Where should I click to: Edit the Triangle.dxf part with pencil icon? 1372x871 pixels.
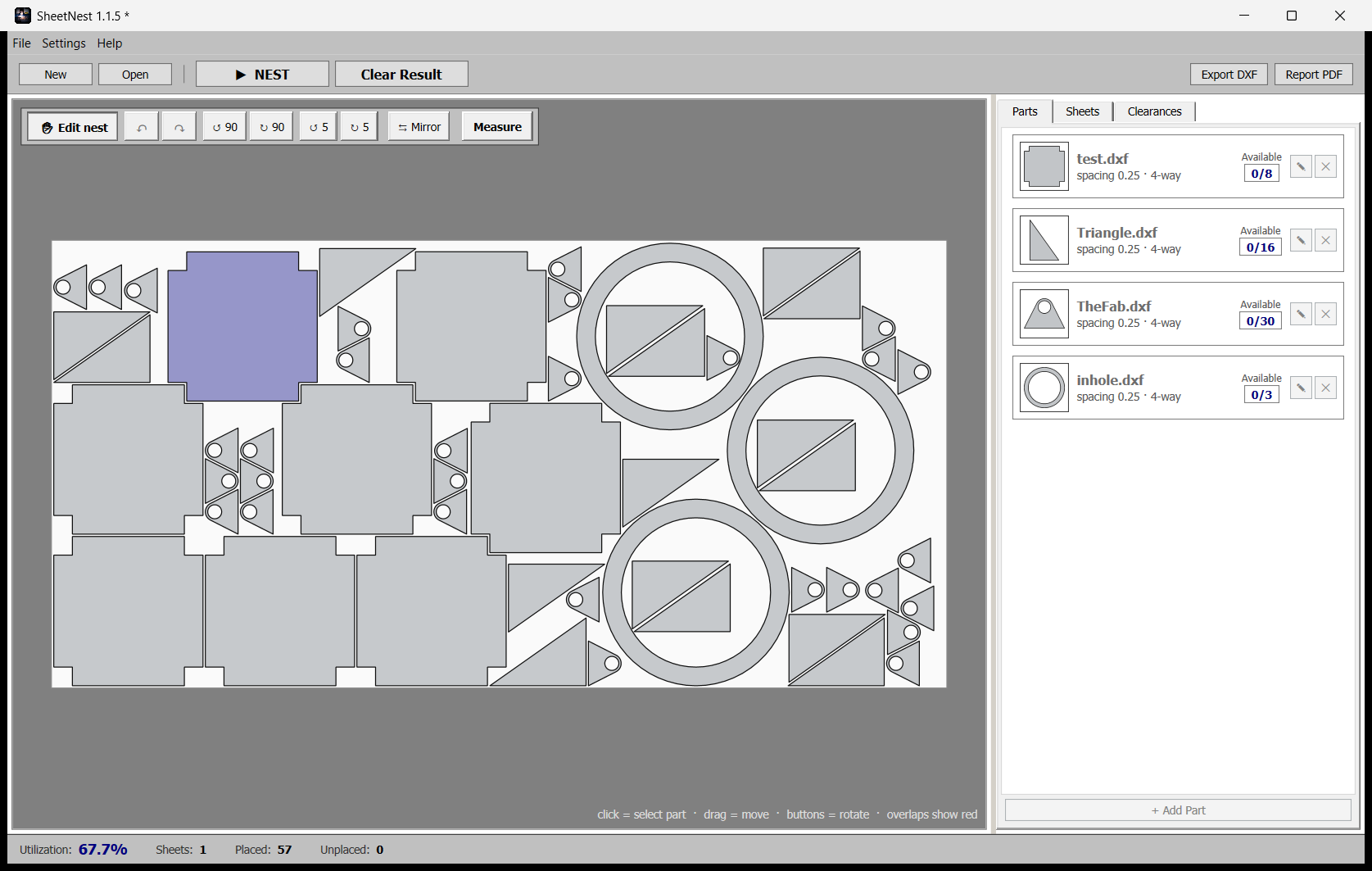coord(1301,240)
